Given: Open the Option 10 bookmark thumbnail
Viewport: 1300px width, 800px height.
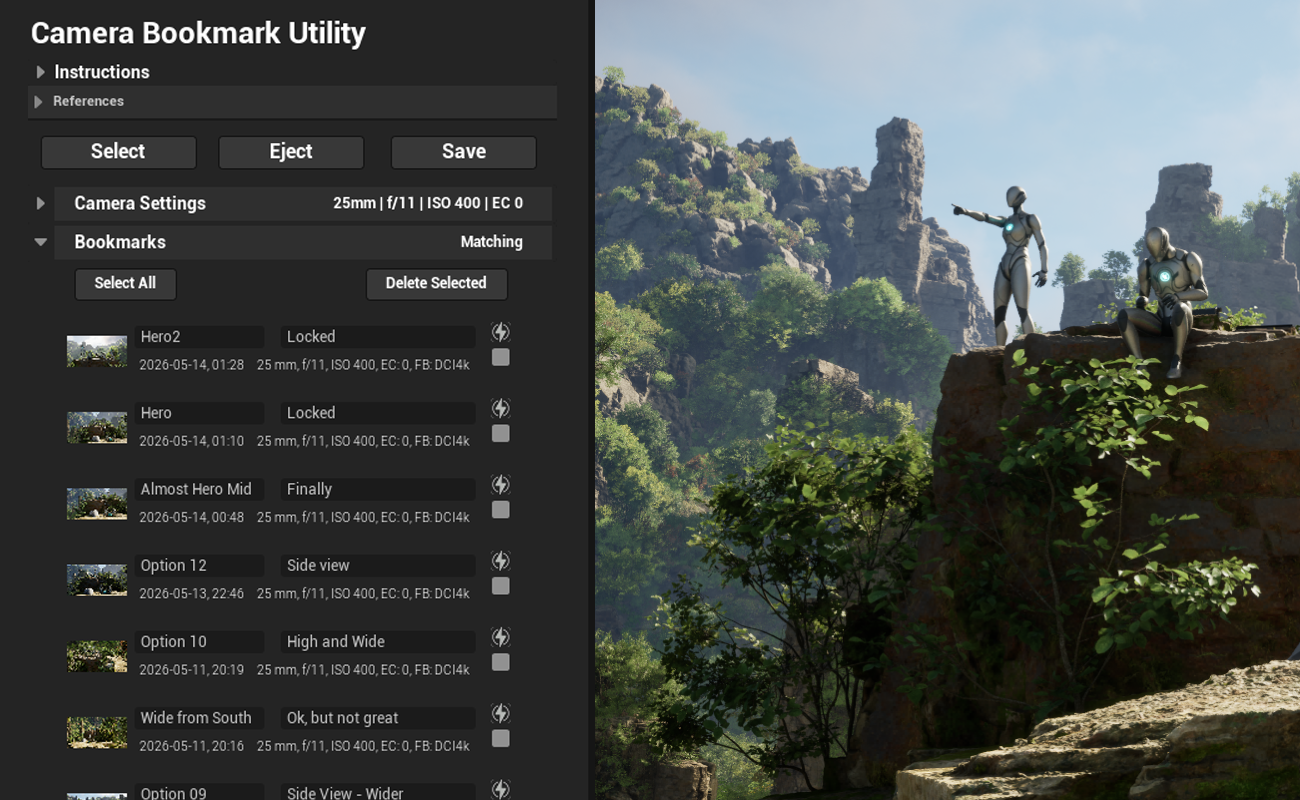Looking at the screenshot, I should pos(97,656).
